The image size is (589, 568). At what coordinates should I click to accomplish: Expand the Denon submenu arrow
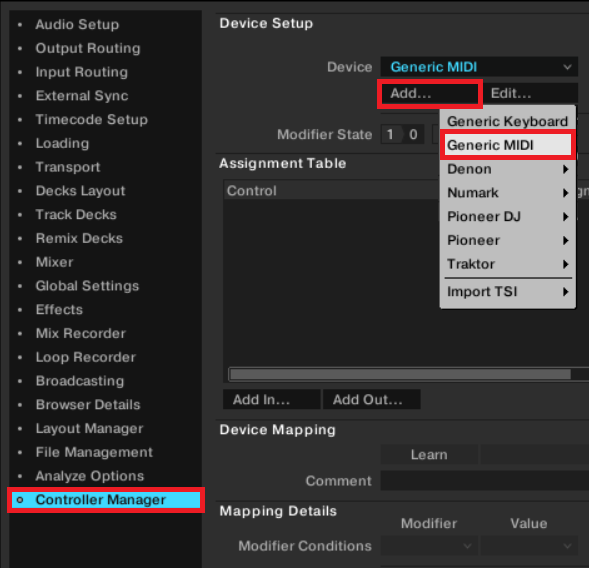coord(565,169)
